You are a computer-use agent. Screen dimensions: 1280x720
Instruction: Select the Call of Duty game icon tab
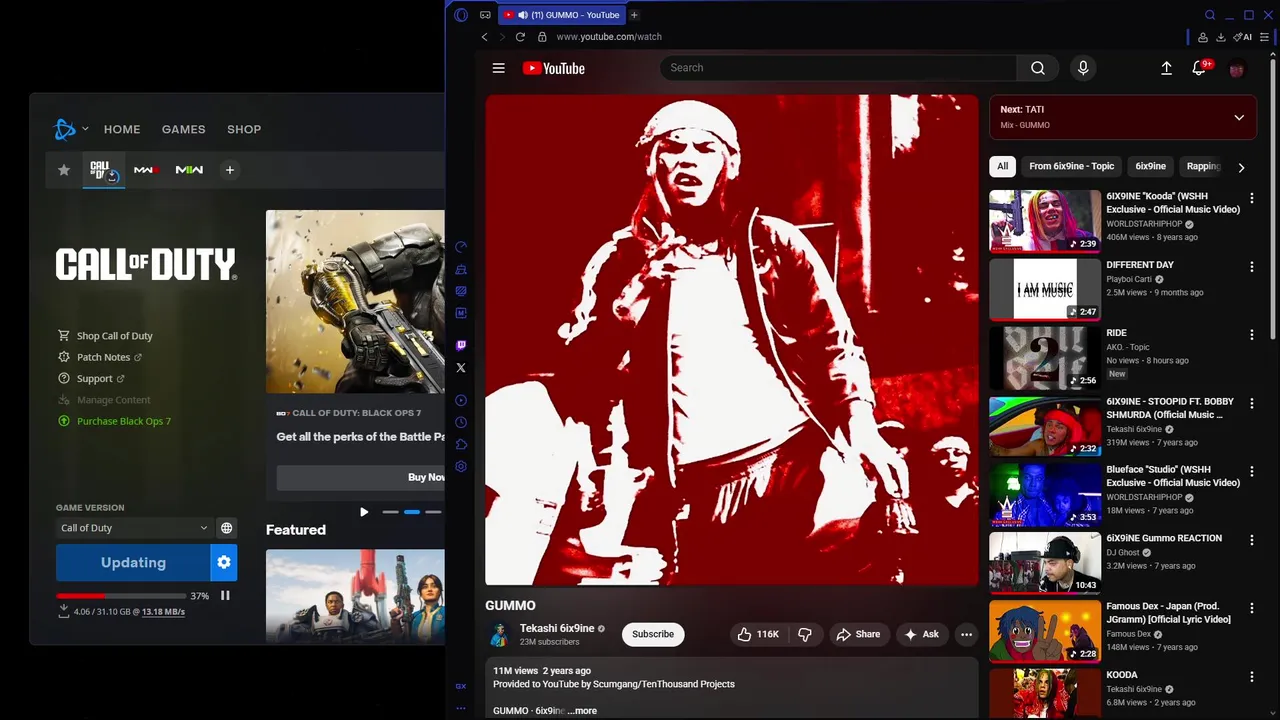pos(102,170)
